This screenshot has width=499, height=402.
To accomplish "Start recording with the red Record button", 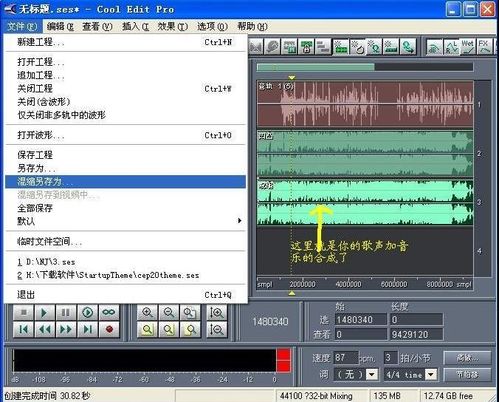I will (109, 330).
